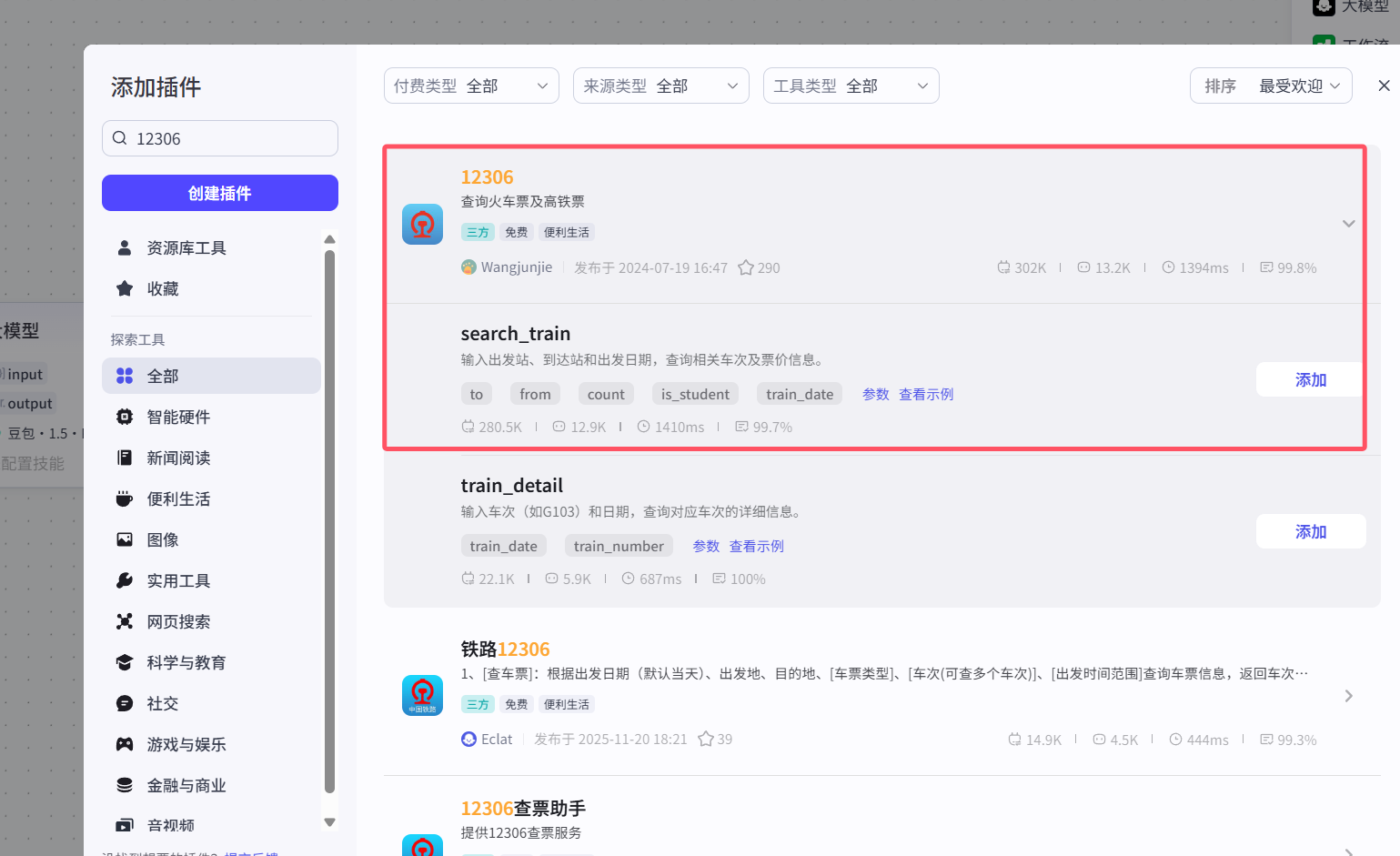Click the 12306 plugin train logo icon

coord(422,224)
